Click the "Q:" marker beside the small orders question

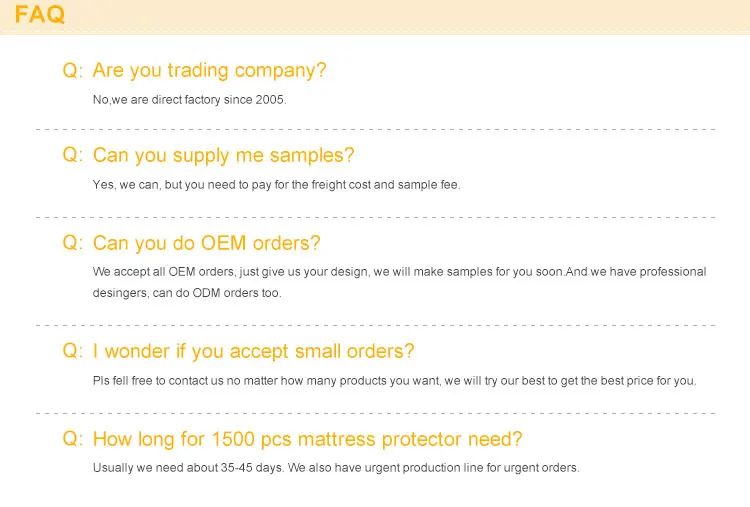pyautogui.click(x=72, y=351)
